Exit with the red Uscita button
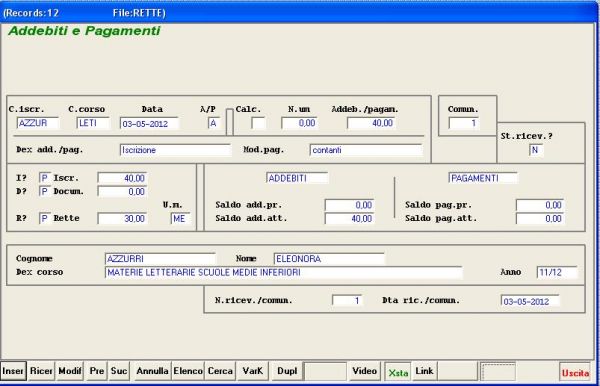 (x=575, y=372)
